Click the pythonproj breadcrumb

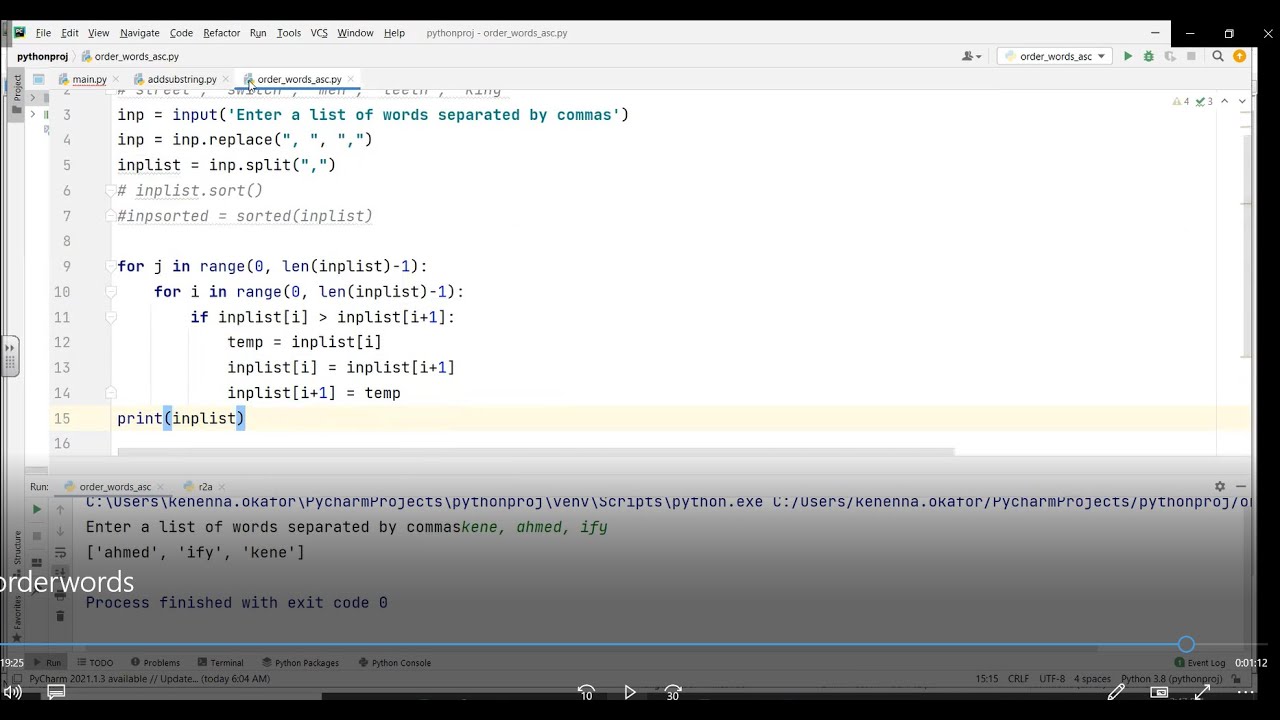tap(42, 57)
